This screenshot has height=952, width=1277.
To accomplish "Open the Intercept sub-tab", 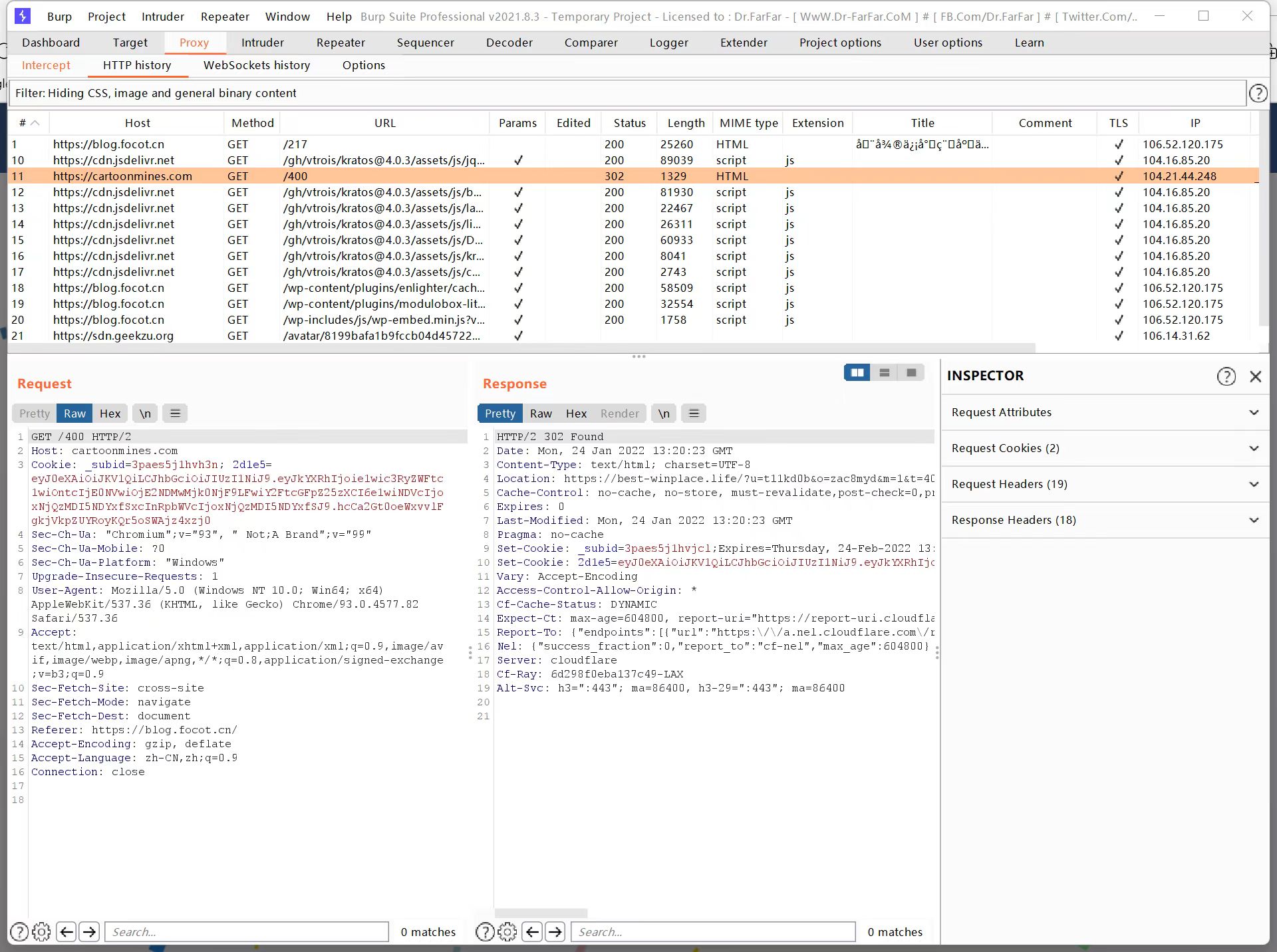I will tap(46, 65).
